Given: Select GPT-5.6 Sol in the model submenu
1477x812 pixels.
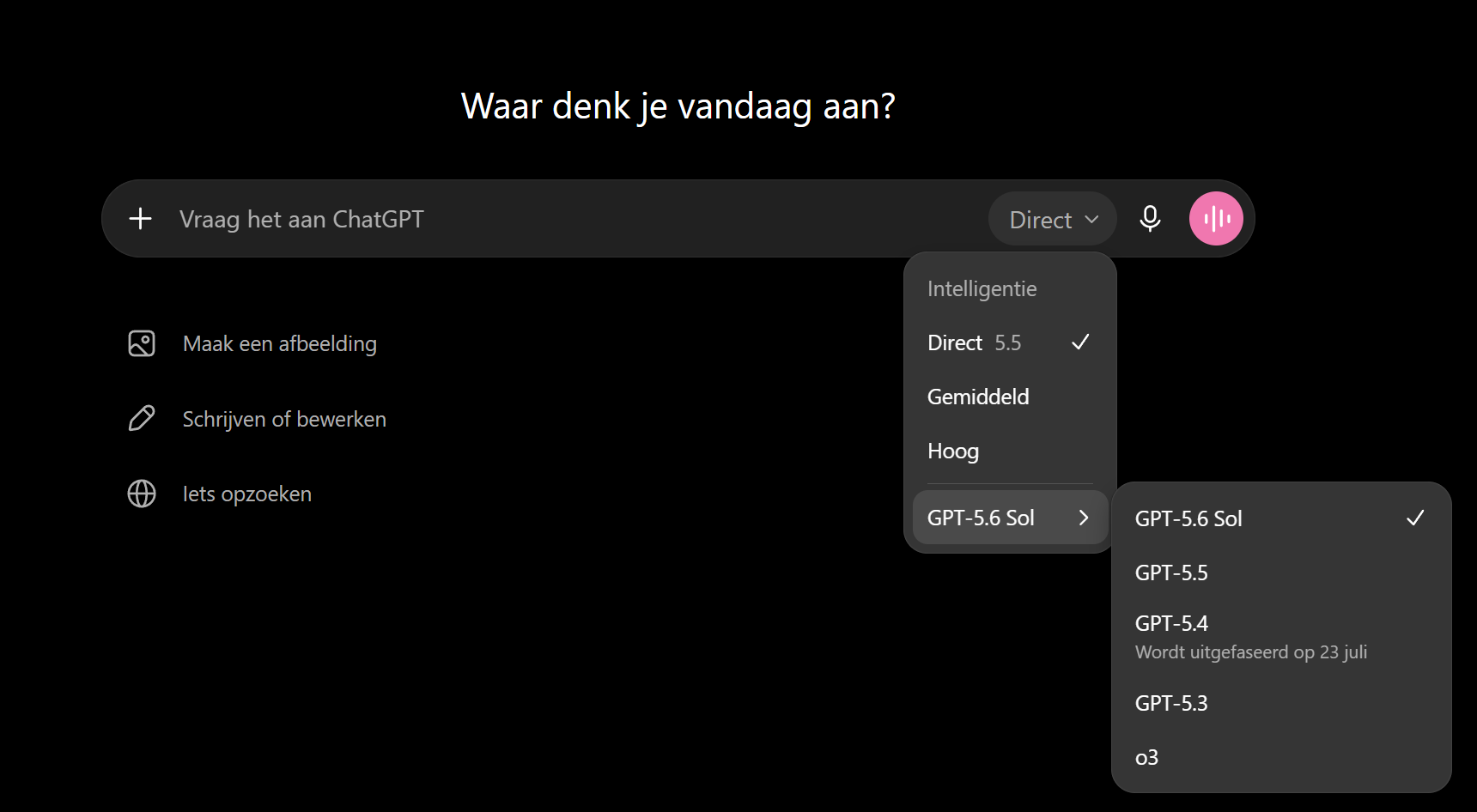Looking at the screenshot, I should 1280,518.
